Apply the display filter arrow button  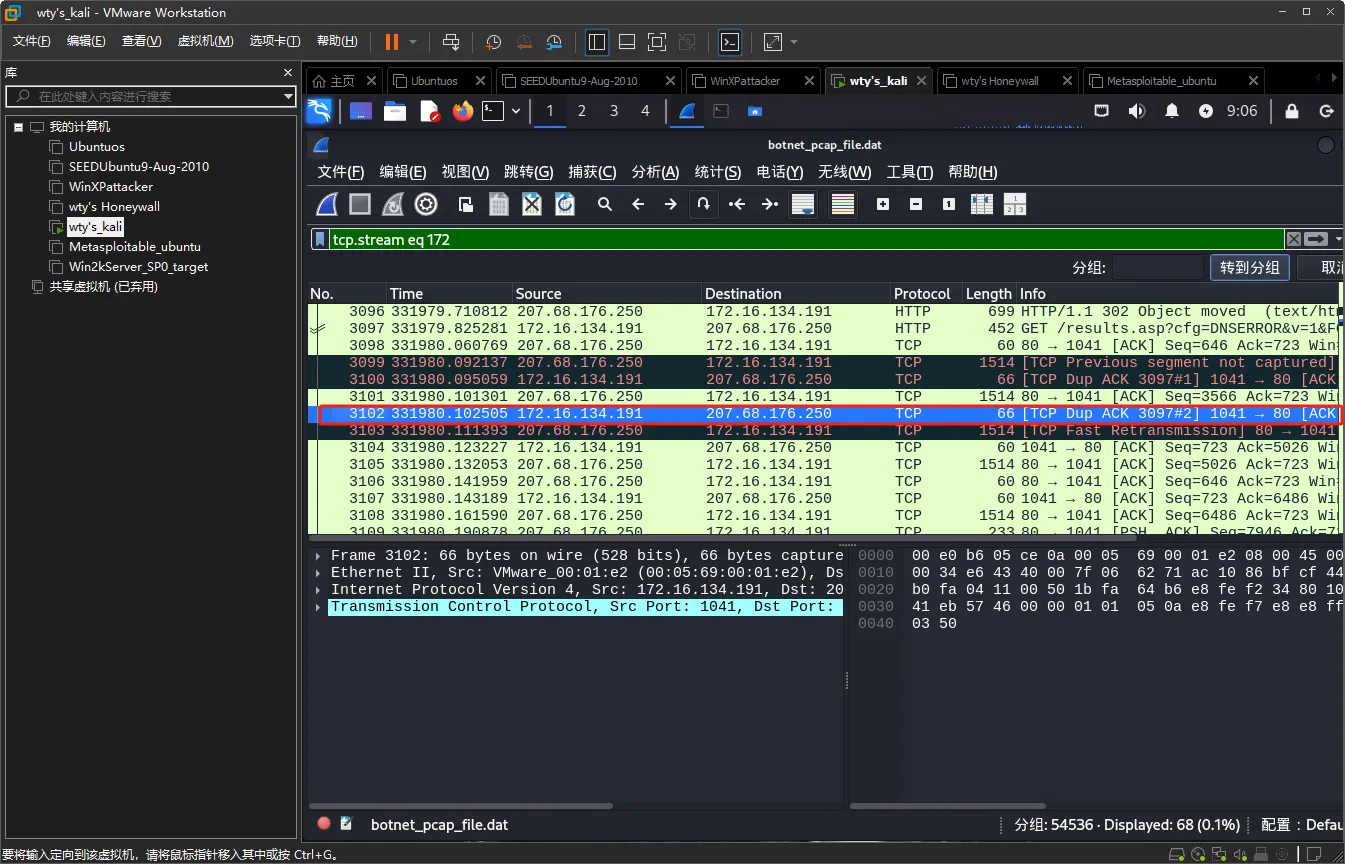[1316, 239]
